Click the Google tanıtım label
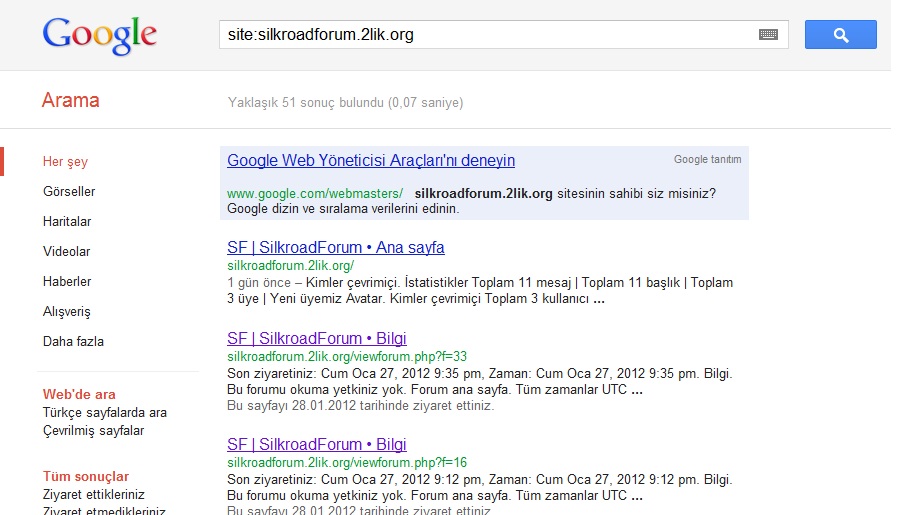This screenshot has height=515, width=897. (x=708, y=160)
